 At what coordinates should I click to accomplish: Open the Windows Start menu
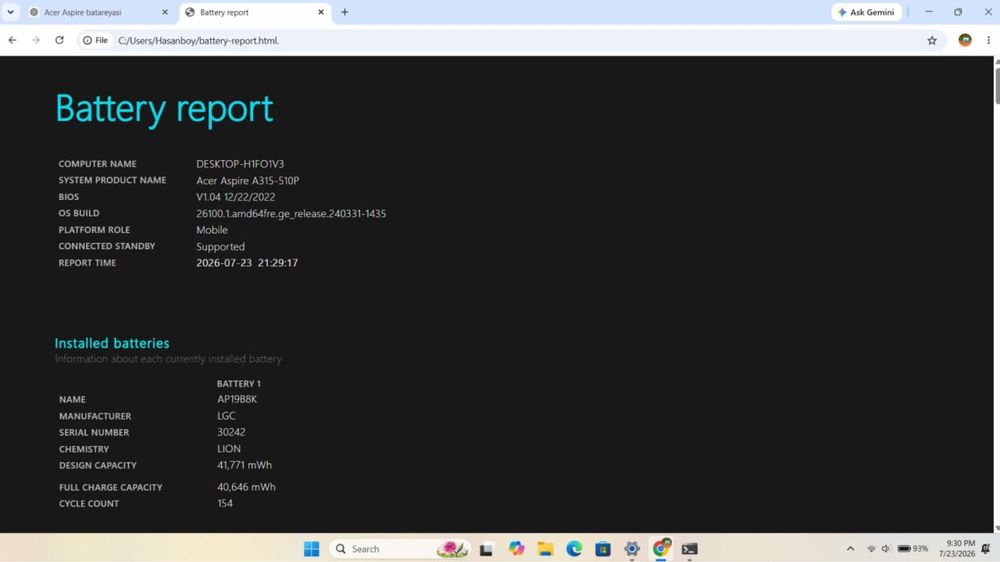tap(311, 549)
